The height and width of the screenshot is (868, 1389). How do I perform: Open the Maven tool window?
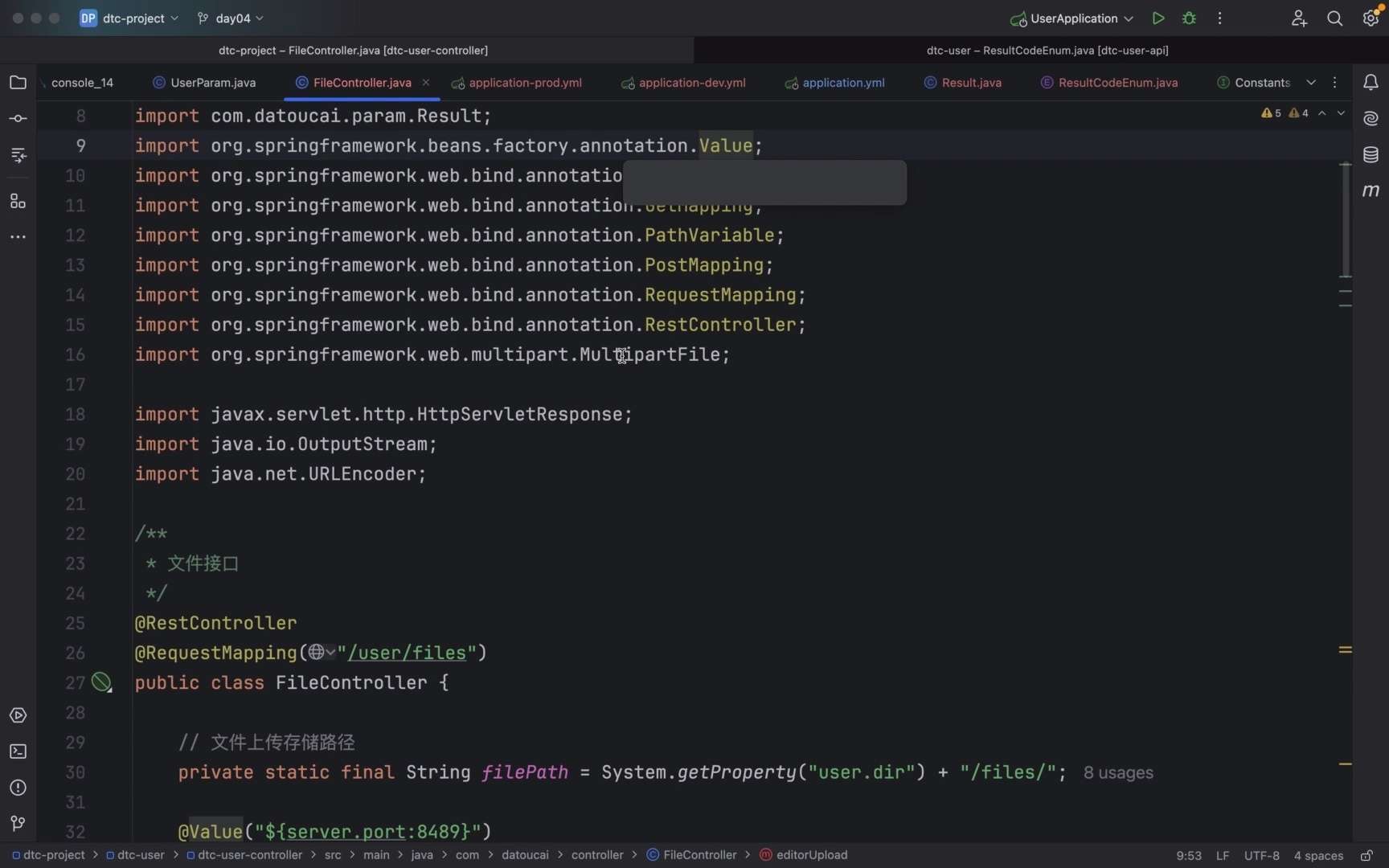tap(1371, 190)
